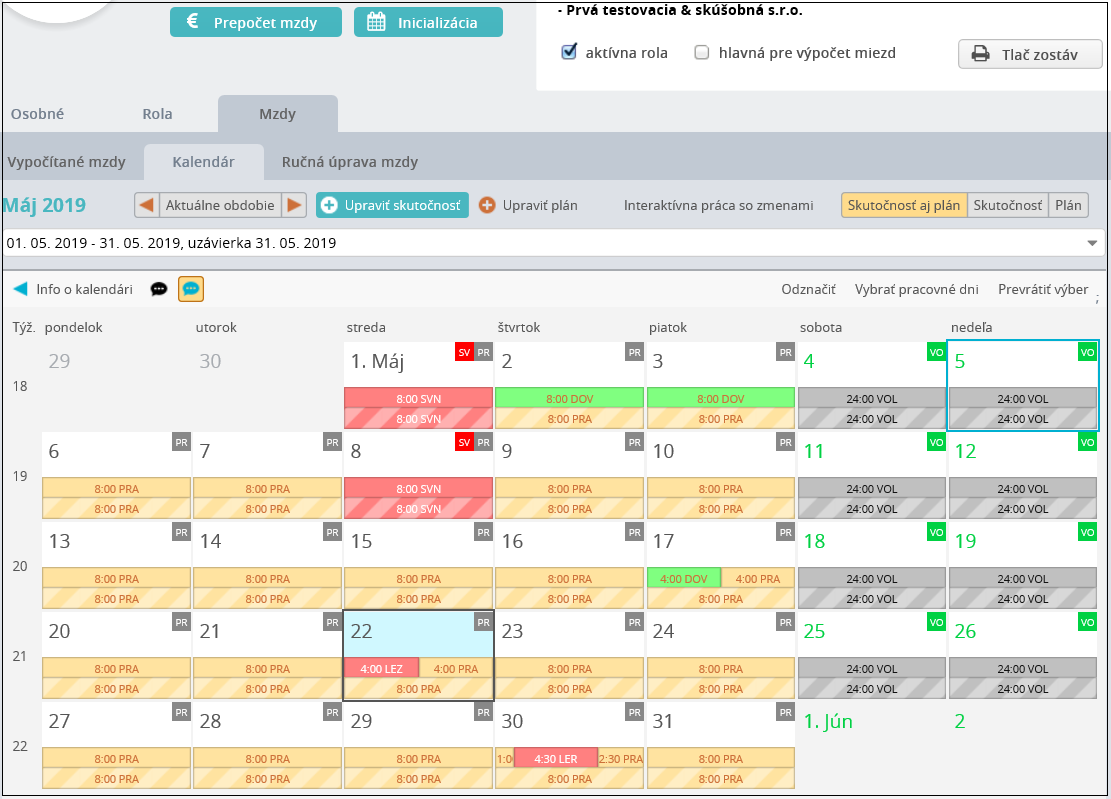Click the red SV badge on 1. Máj
Viewport: 1111px width, 799px height.
coord(464,352)
